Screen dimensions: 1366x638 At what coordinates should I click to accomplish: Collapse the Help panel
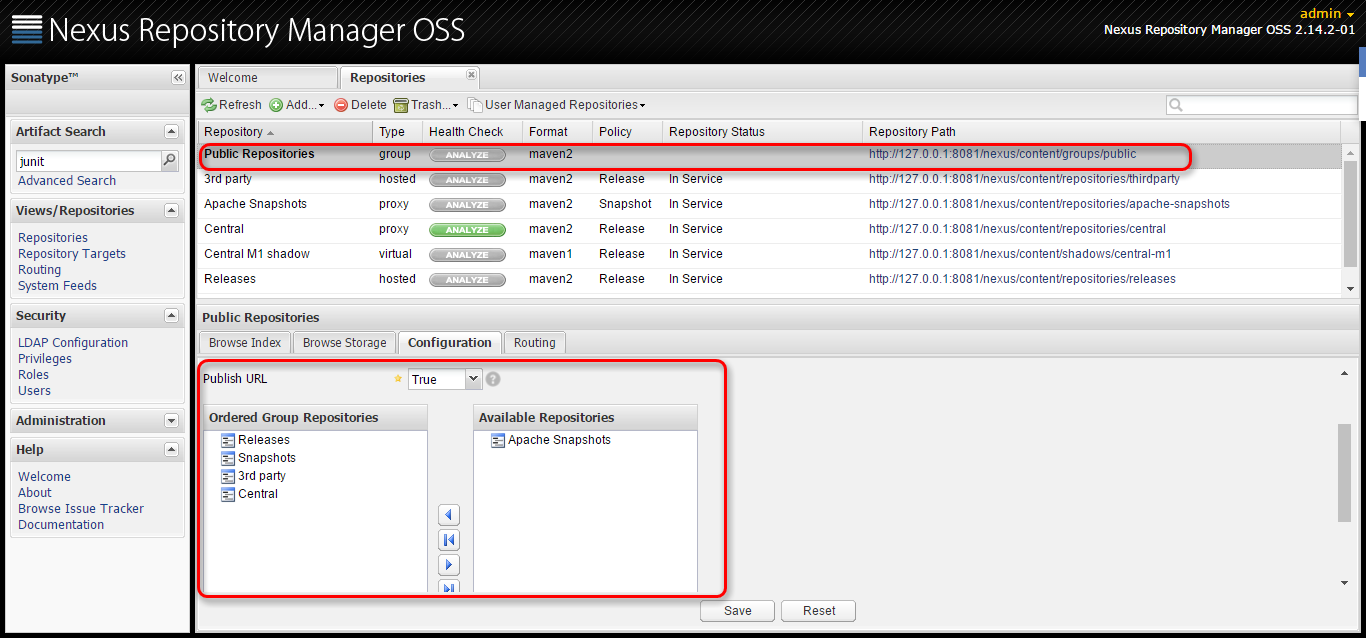click(171, 450)
